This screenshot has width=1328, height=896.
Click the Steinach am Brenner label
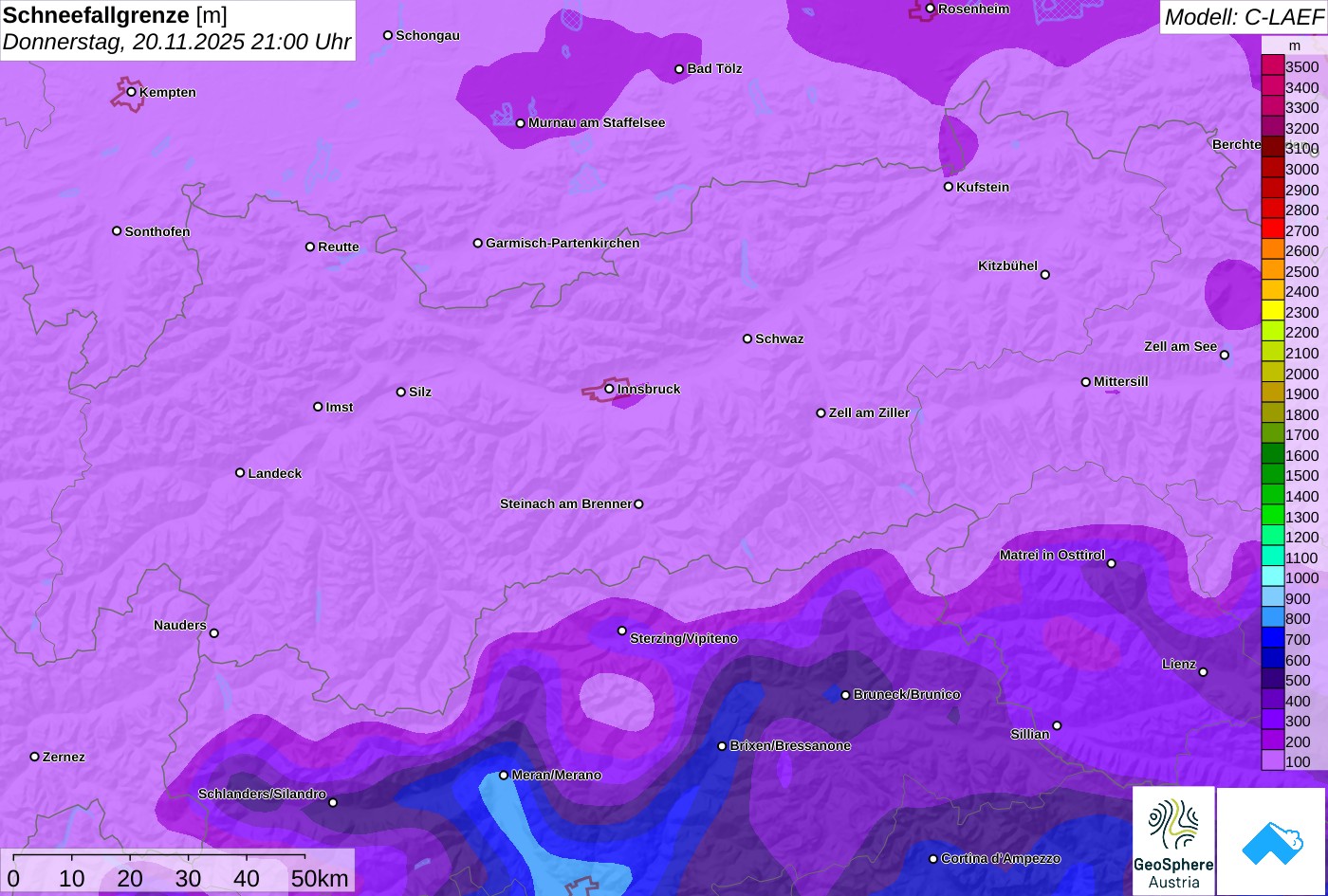(x=565, y=504)
